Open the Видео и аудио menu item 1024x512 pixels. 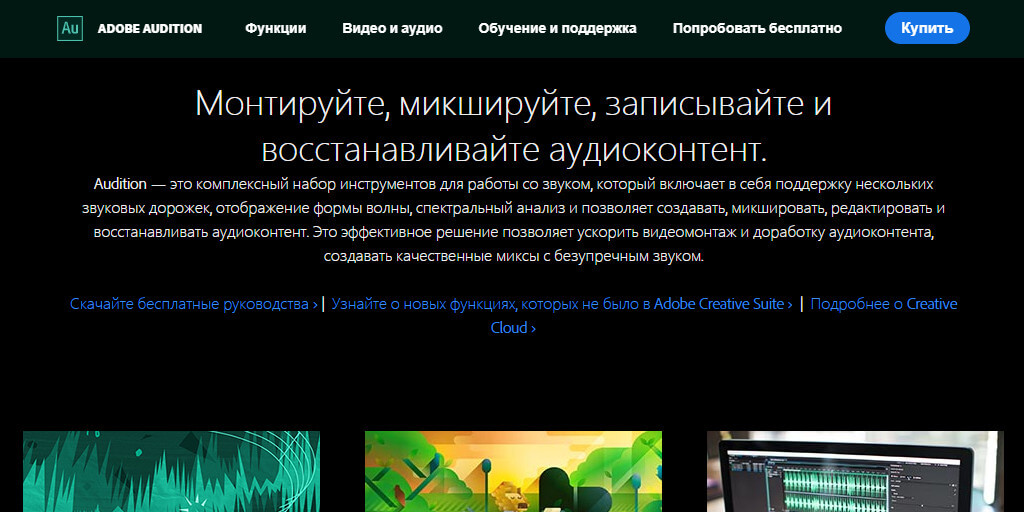(392, 29)
